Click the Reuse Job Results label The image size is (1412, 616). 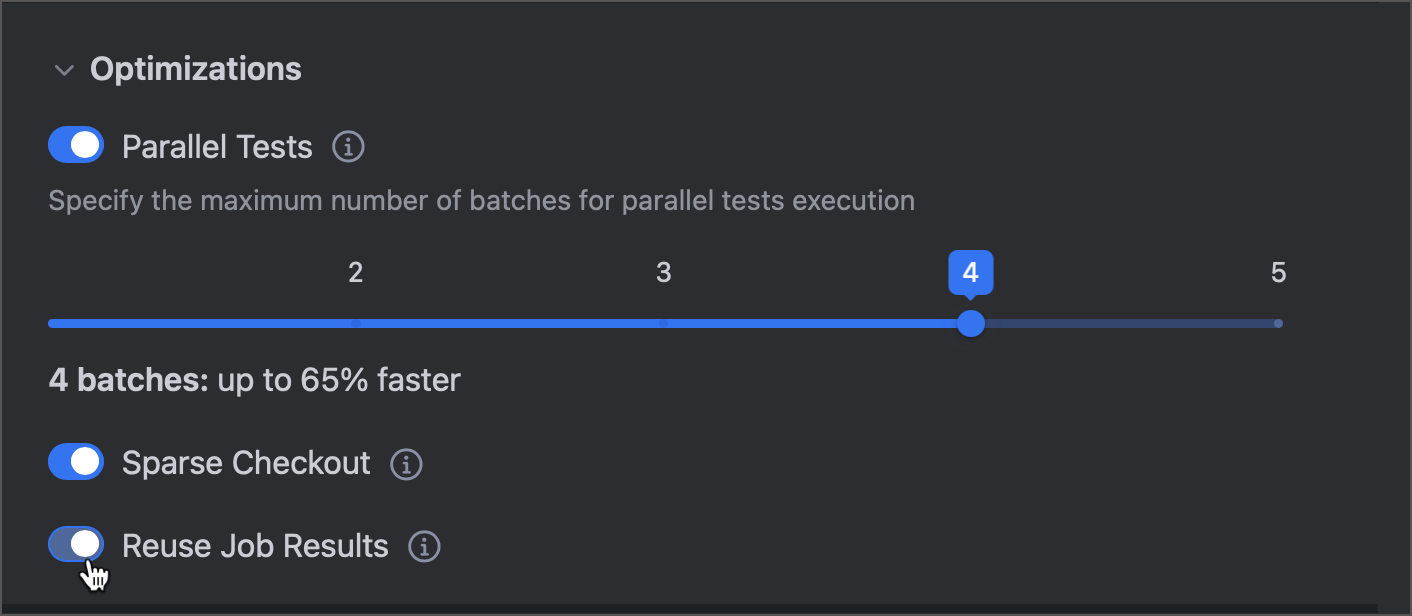click(254, 546)
